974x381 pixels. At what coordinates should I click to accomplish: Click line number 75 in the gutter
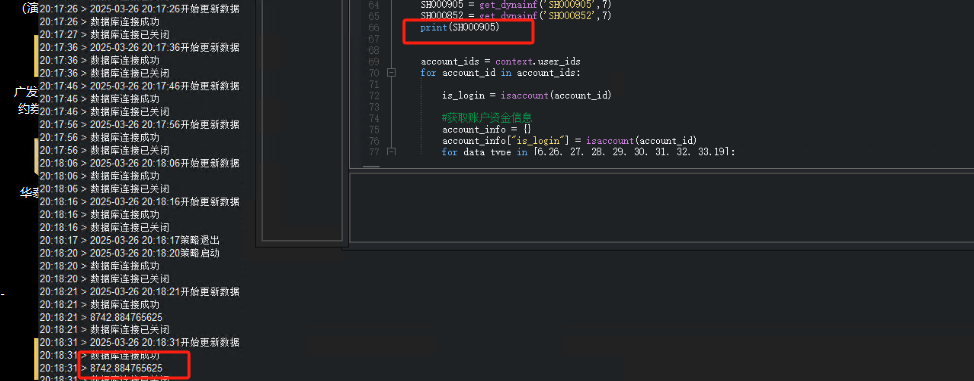point(373,129)
